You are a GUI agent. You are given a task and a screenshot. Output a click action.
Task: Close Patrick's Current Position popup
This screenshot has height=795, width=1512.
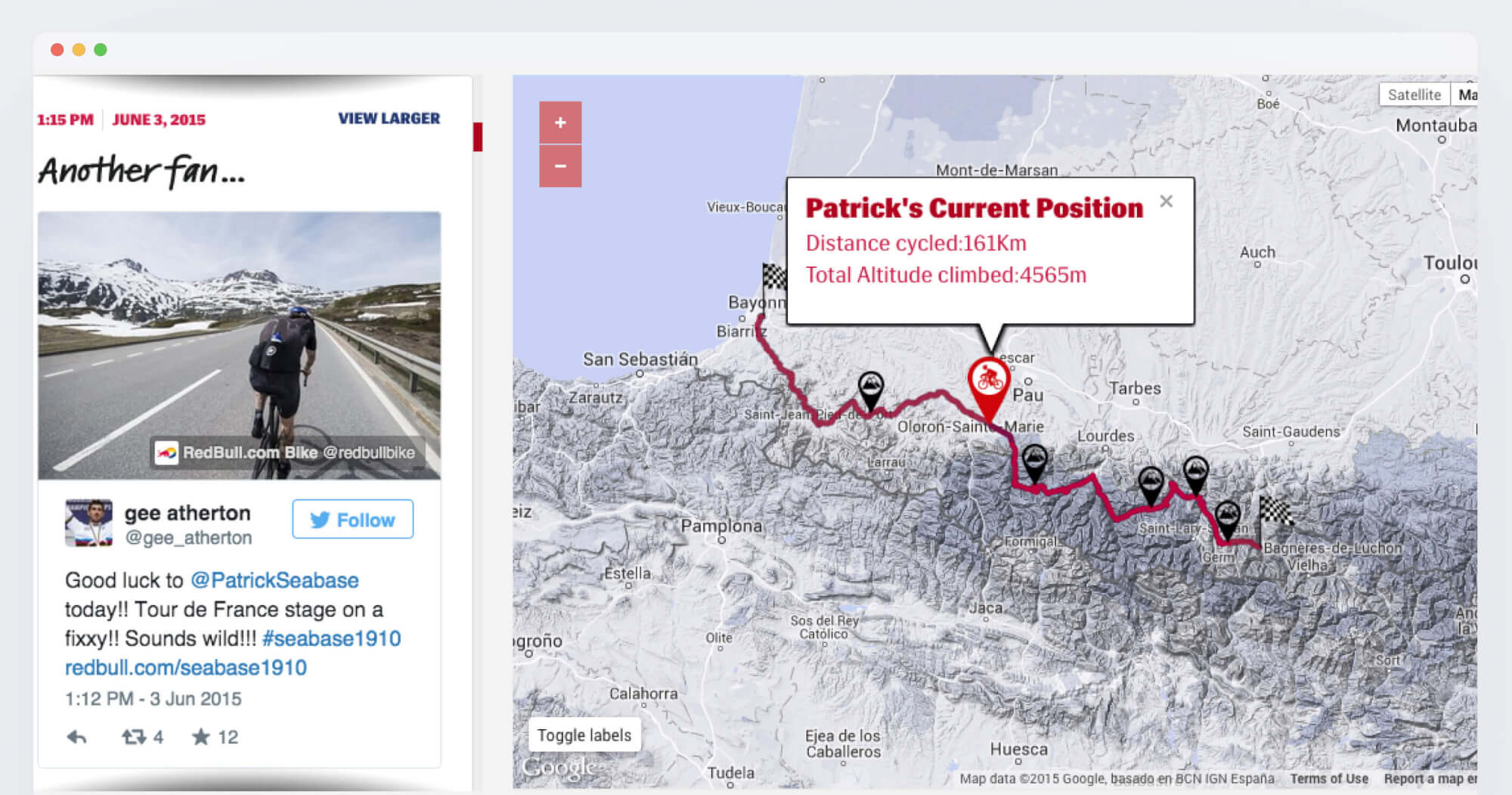pos(1167,201)
